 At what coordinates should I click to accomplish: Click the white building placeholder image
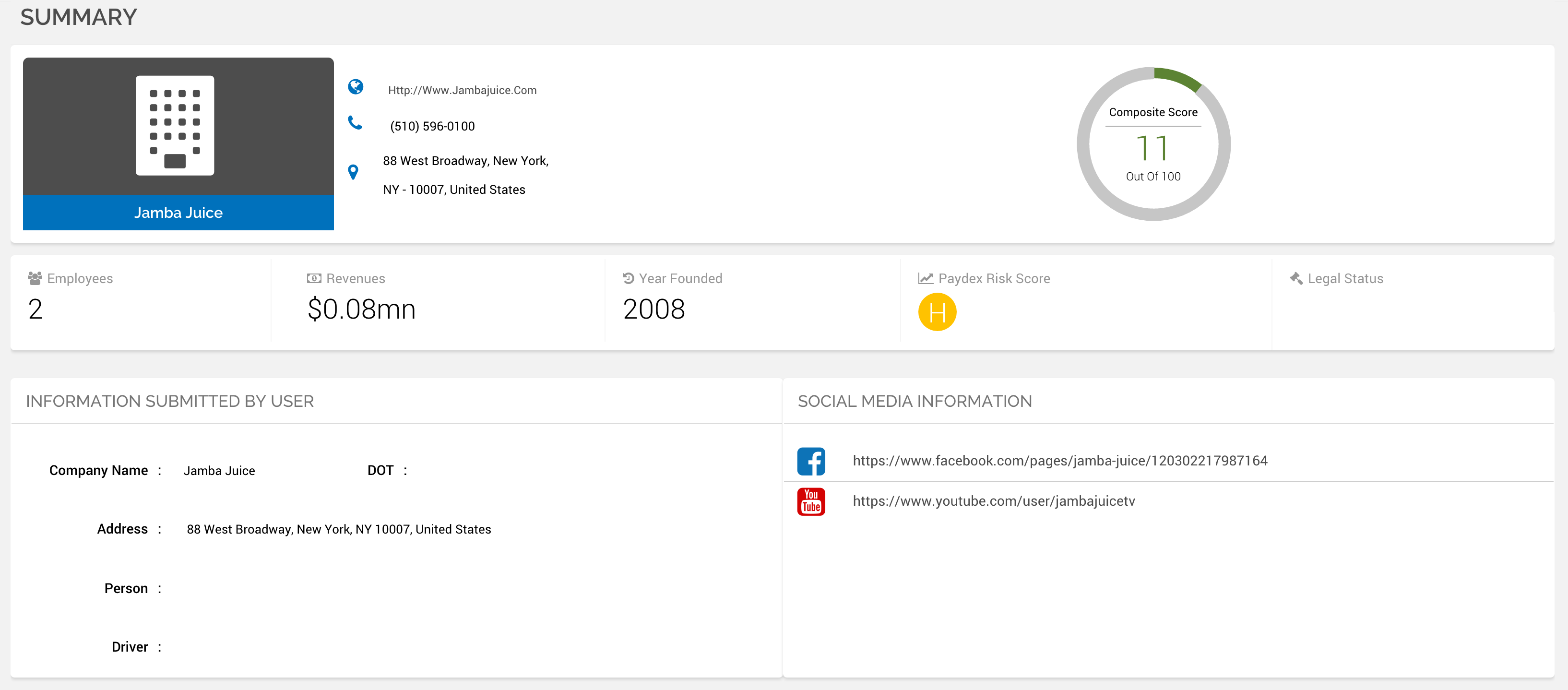(x=175, y=125)
